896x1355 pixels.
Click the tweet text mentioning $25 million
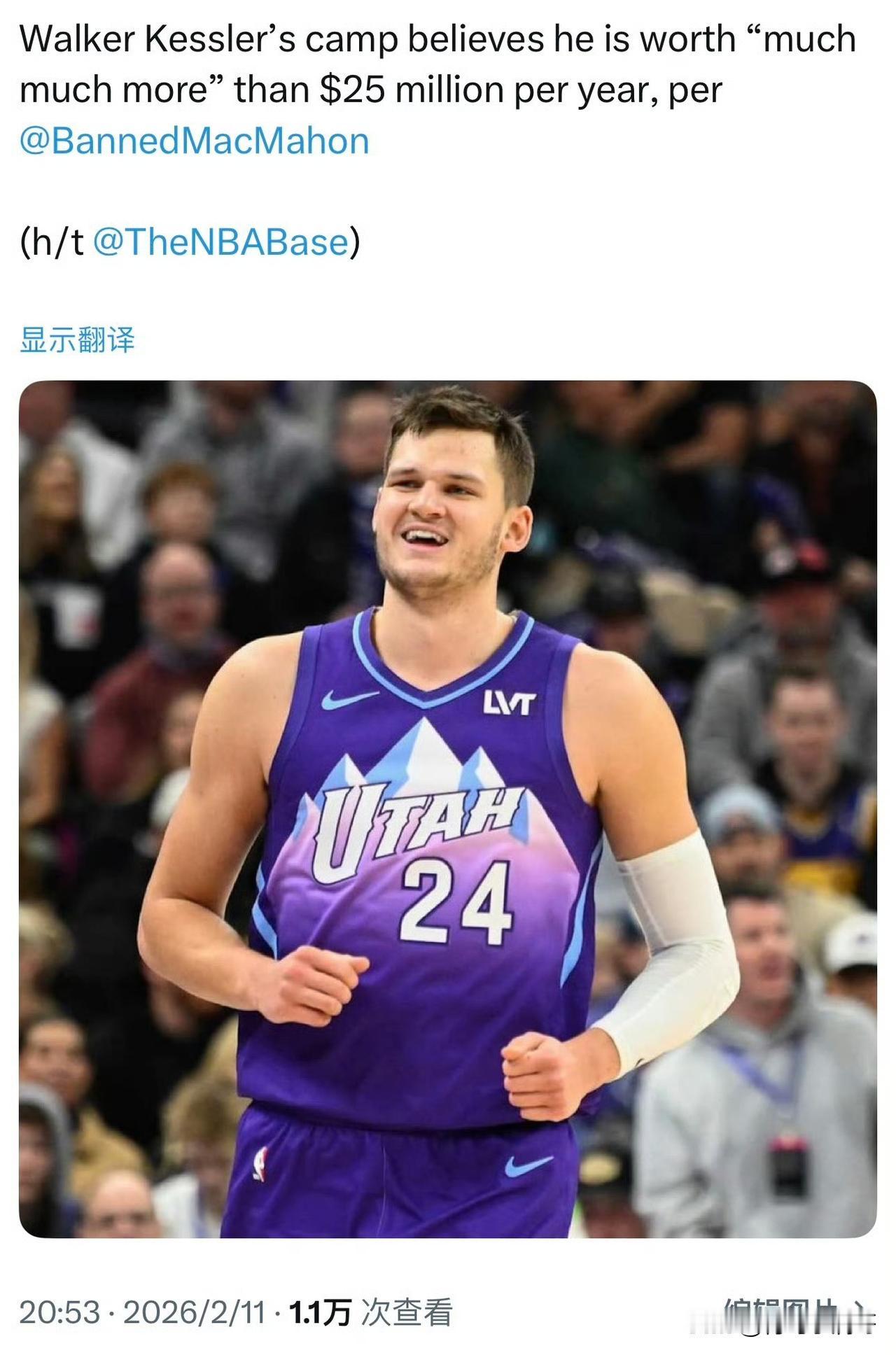pyautogui.click(x=437, y=64)
